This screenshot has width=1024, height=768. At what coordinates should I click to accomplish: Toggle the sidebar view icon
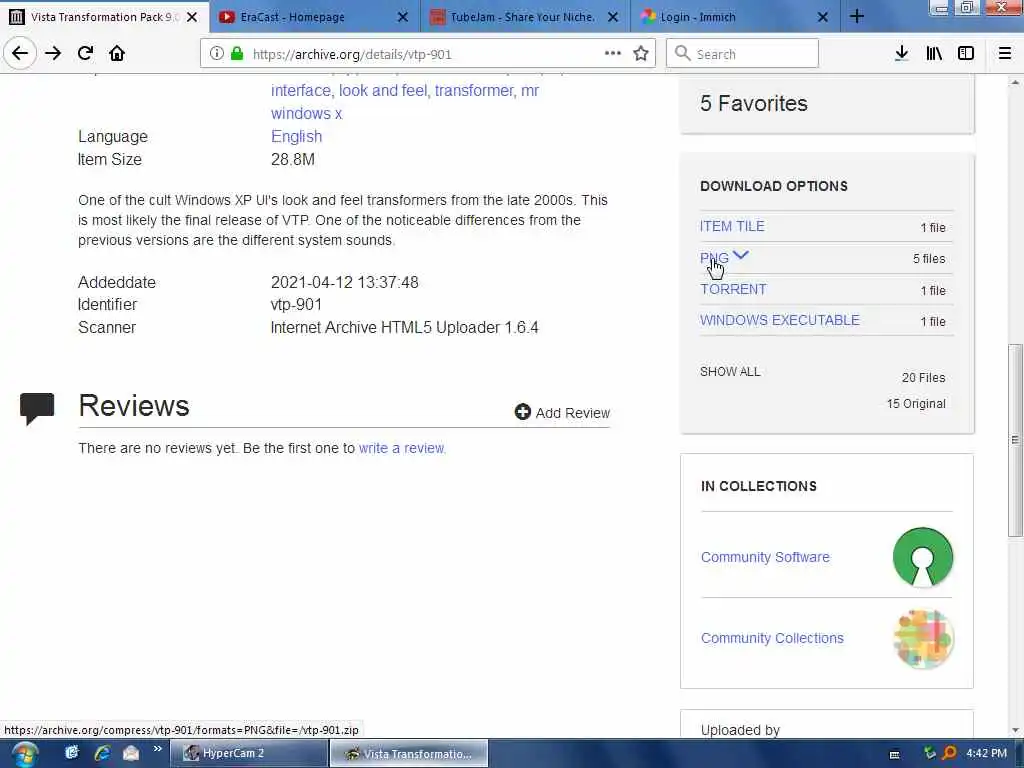click(966, 54)
